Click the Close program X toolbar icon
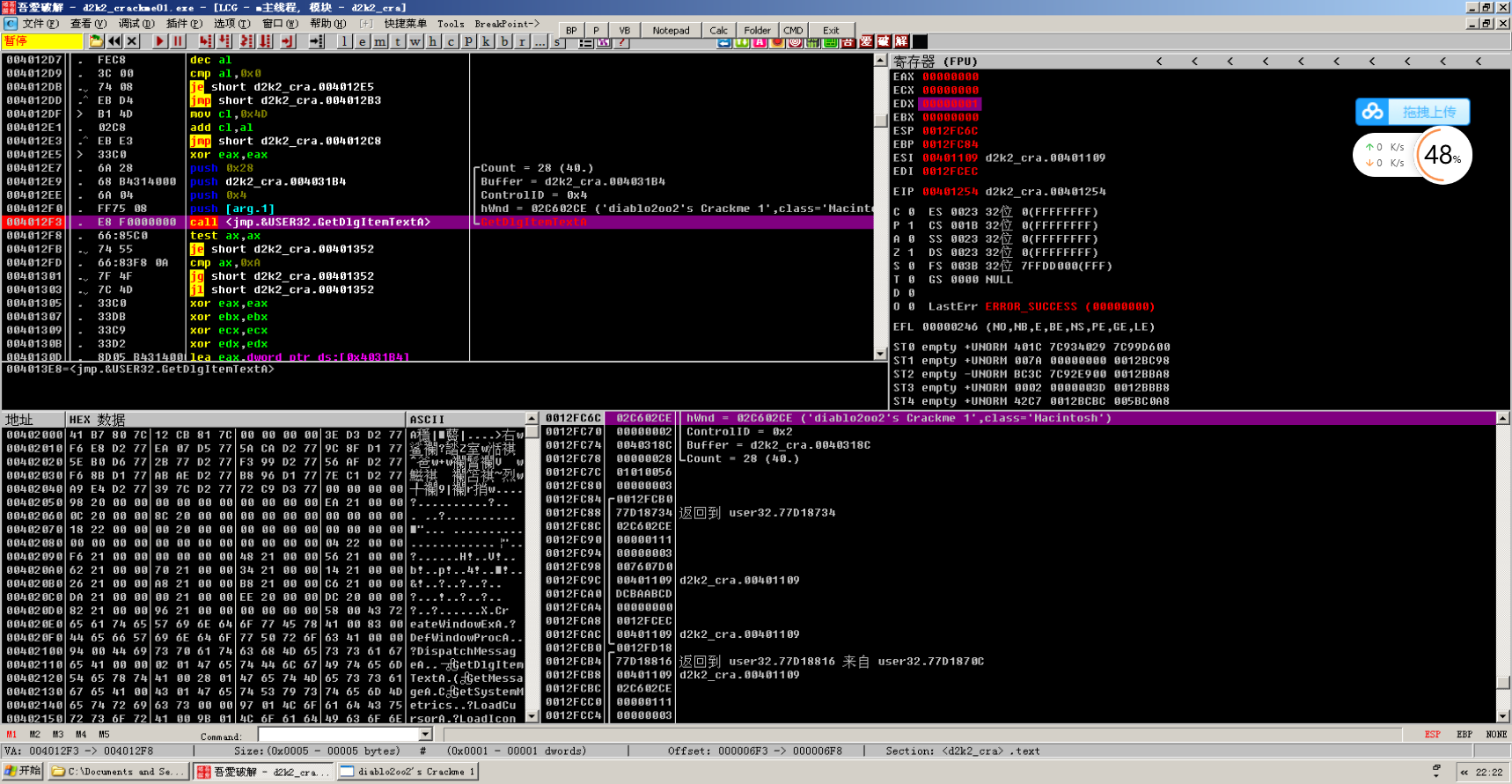Screen dimensions: 1512x784 132,41
